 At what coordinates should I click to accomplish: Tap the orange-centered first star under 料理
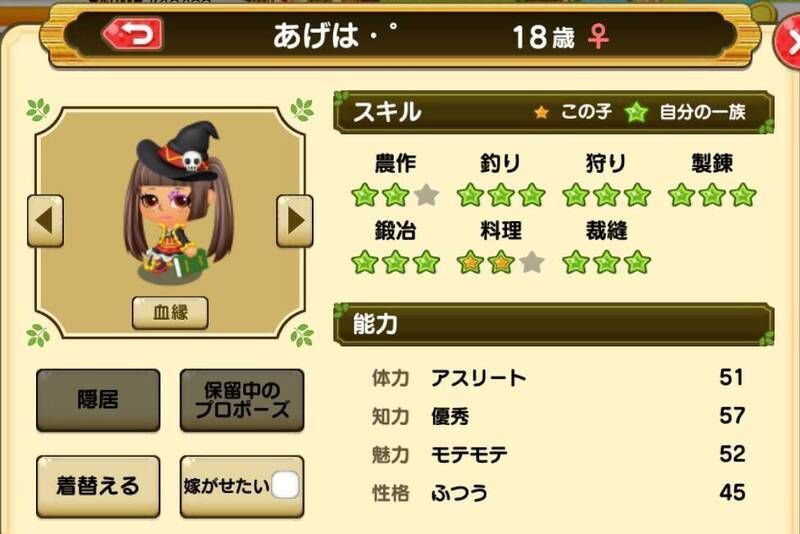click(470, 262)
